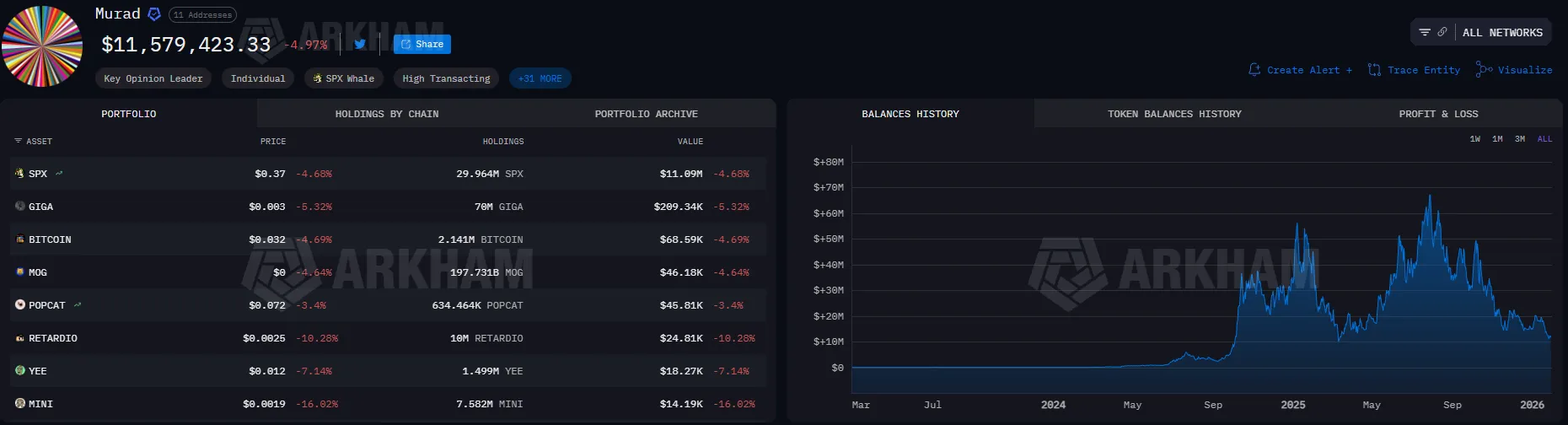Click the Create Alert bell icon
Viewport: 1568px width, 425px height.
1254,70
